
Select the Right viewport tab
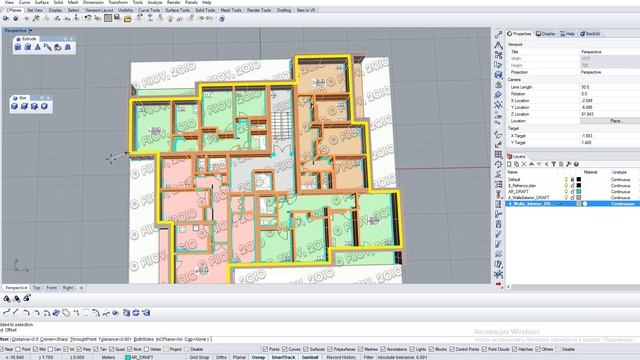[68, 288]
